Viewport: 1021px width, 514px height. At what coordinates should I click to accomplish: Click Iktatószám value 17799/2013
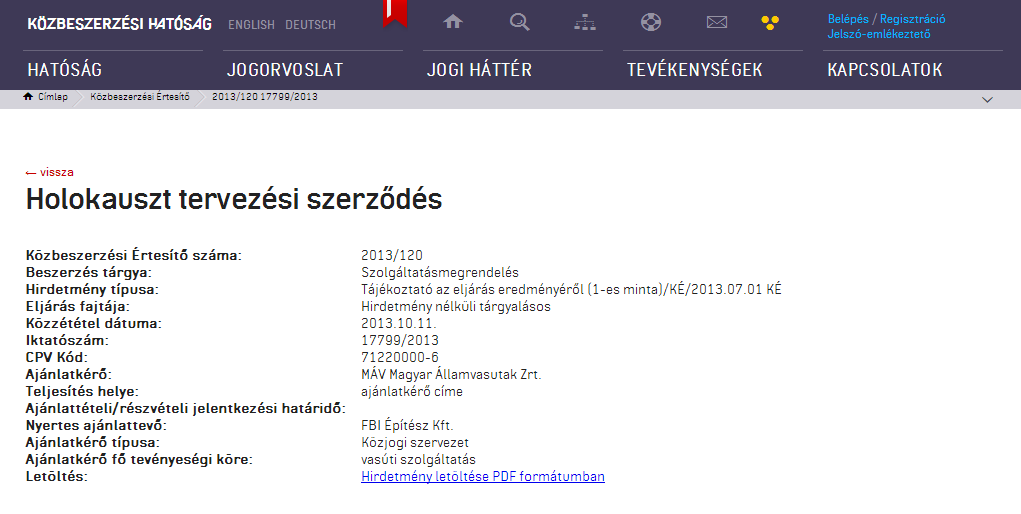click(x=400, y=340)
